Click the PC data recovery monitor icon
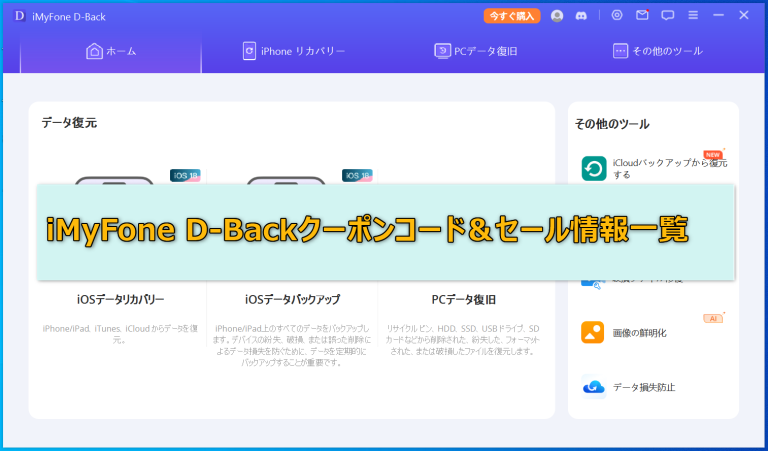Viewport: 768px width, 451px height. coord(442,51)
